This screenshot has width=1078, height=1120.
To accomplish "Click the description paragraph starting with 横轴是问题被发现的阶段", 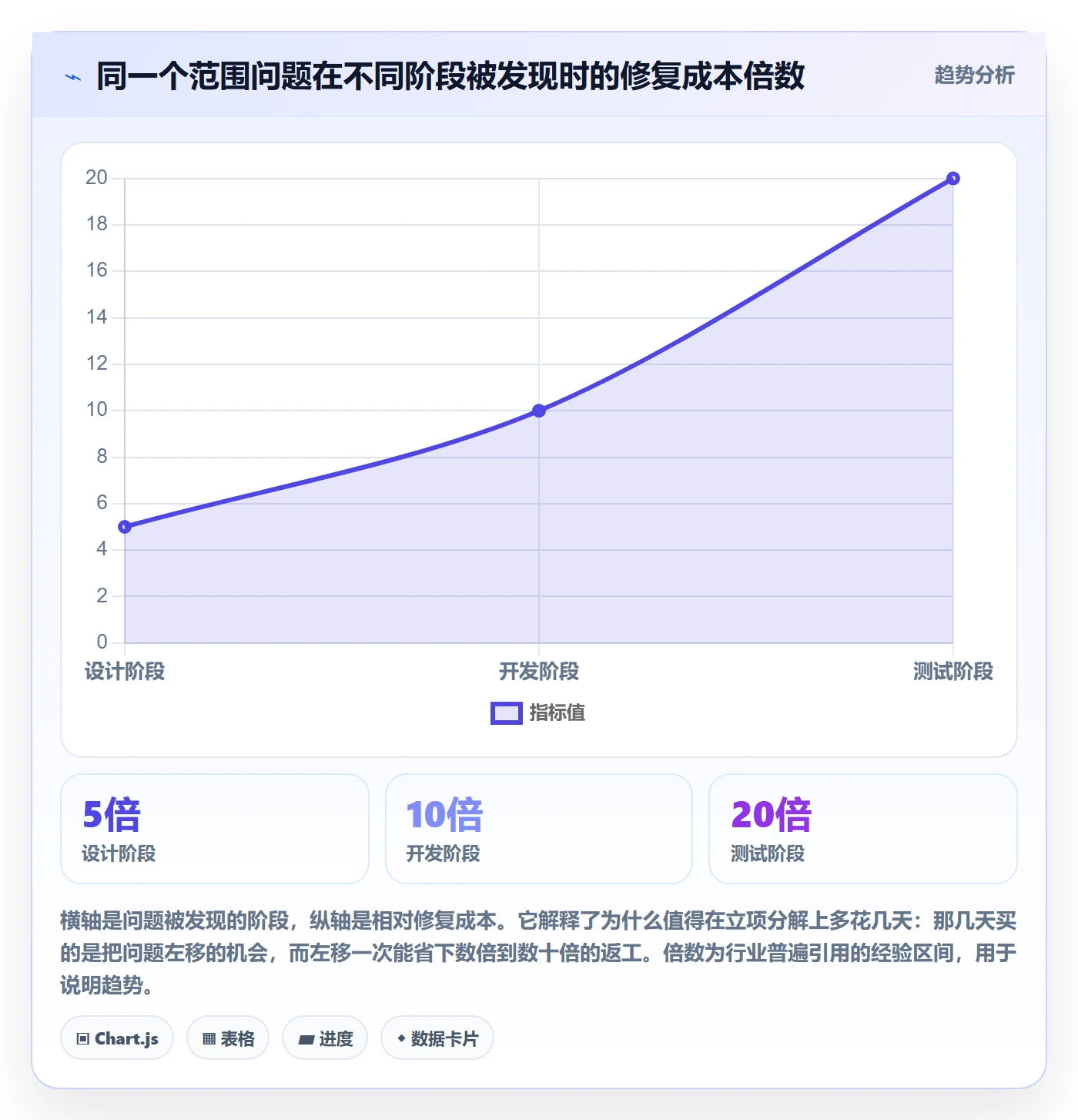I will (539, 953).
